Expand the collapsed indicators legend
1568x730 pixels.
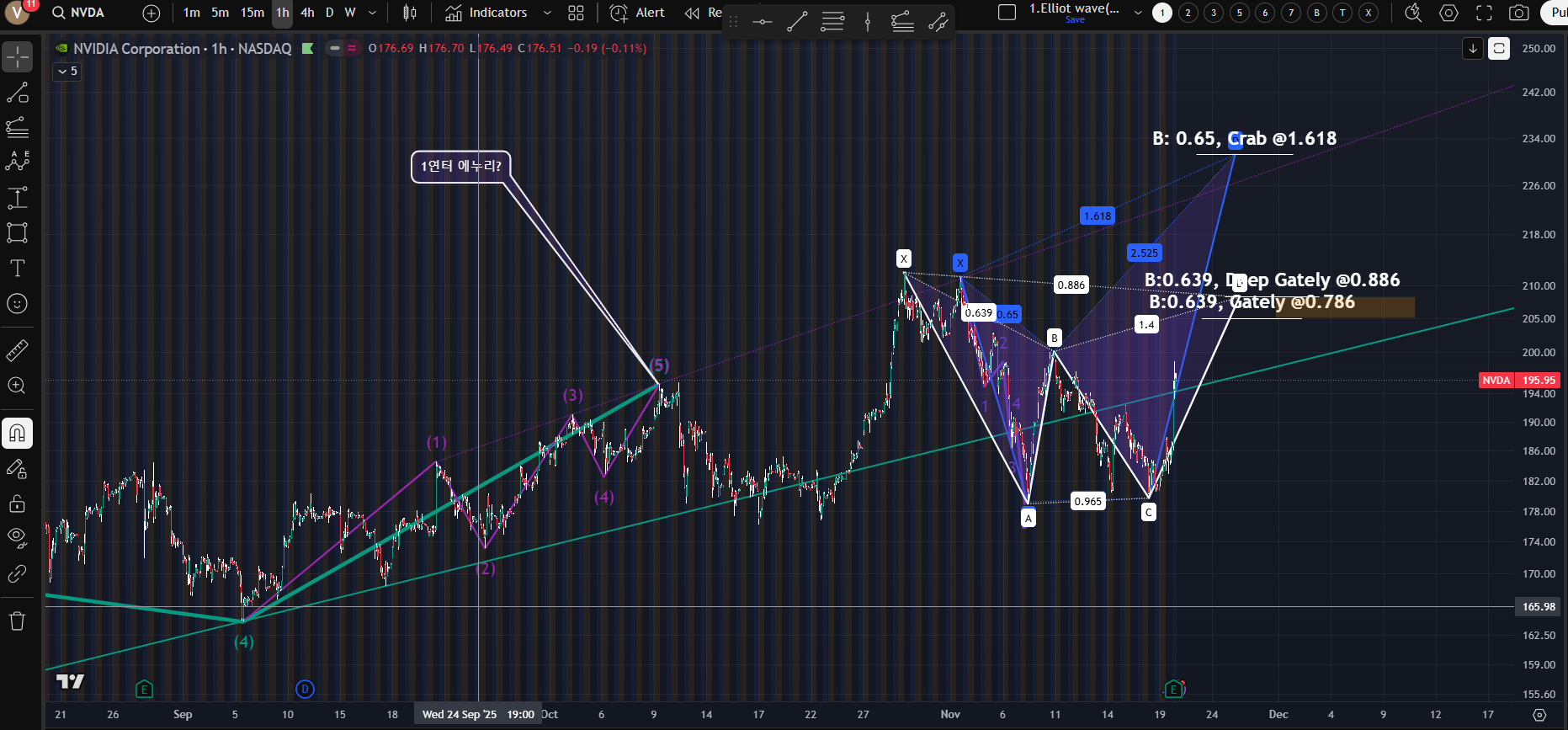(66, 72)
